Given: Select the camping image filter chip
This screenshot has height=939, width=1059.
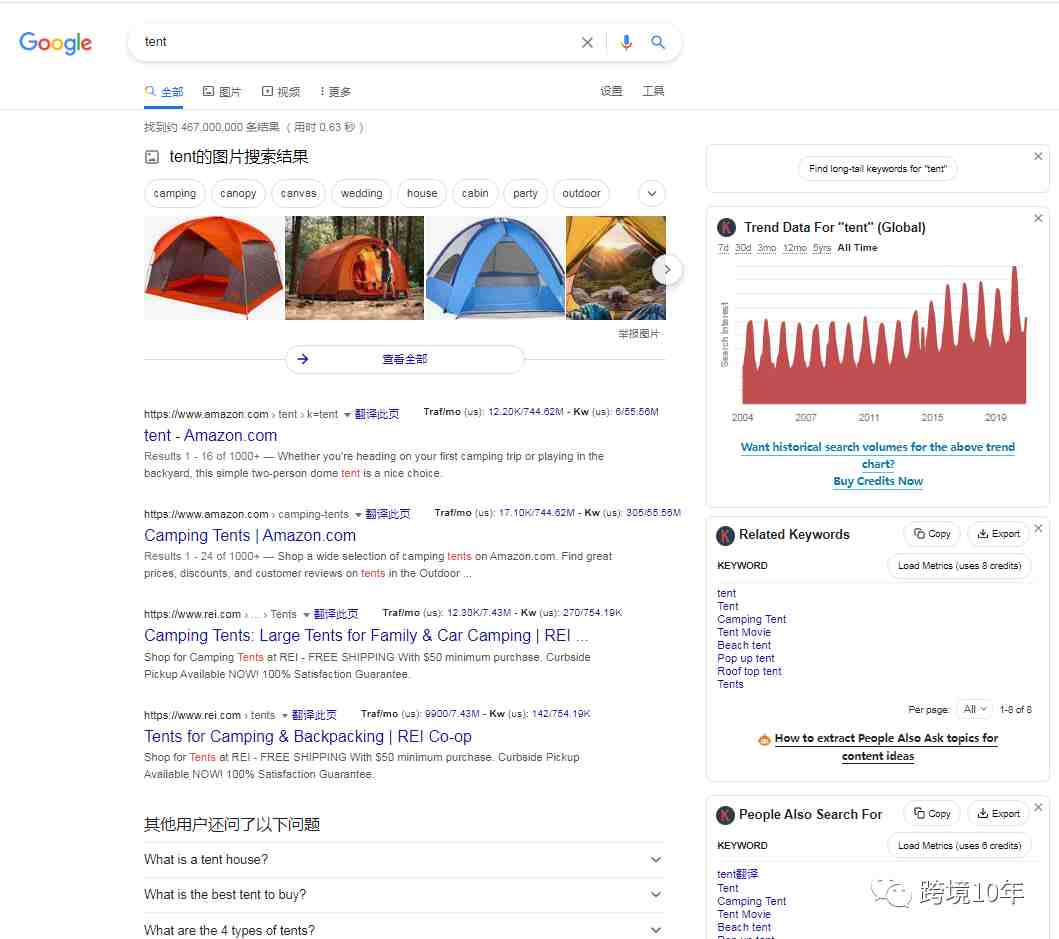Looking at the screenshot, I should point(174,194).
